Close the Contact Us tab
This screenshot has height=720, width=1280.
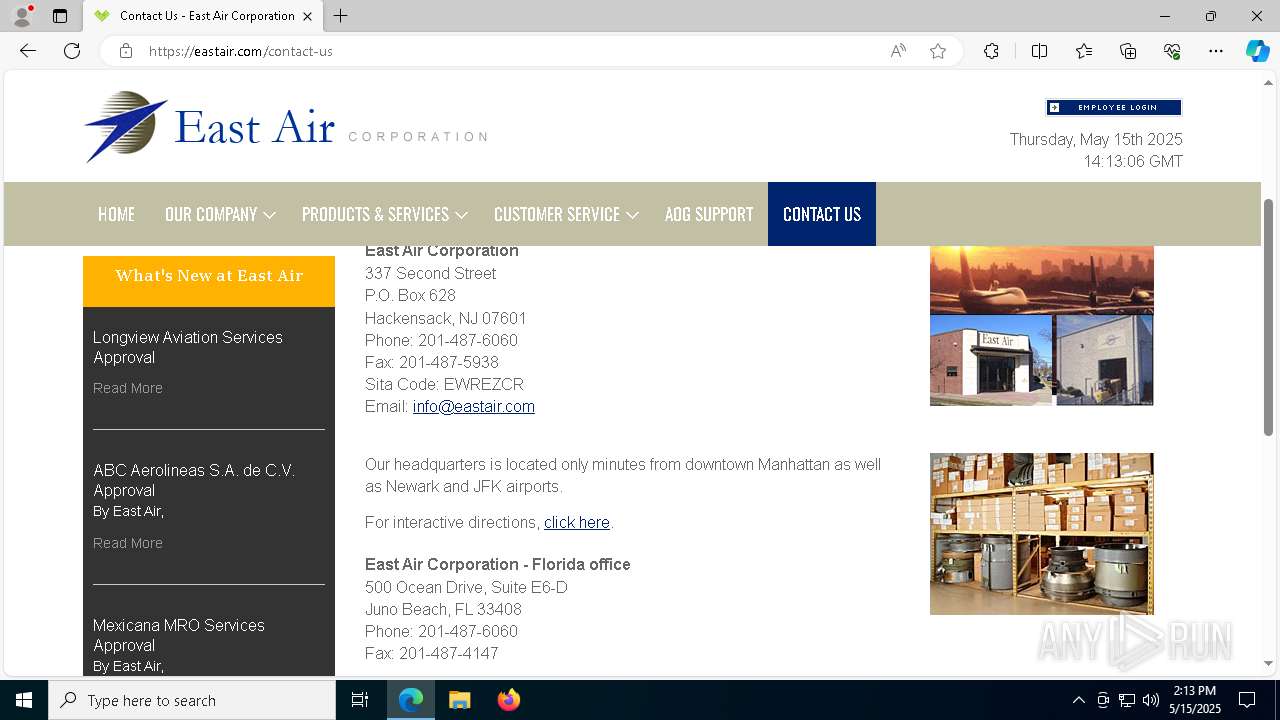point(308,16)
